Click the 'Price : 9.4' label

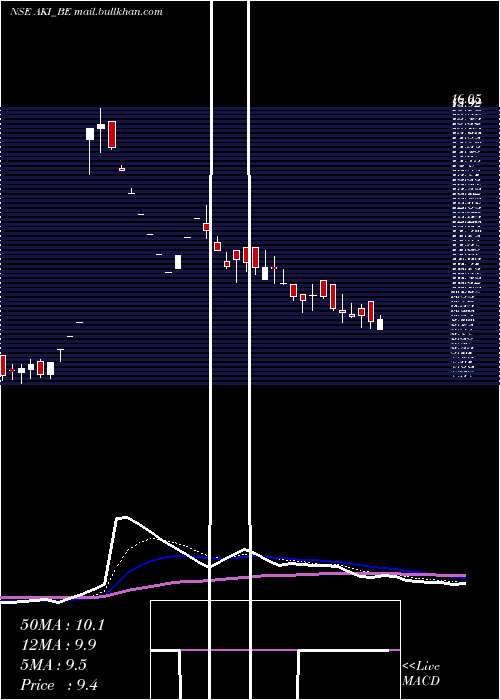60,685
